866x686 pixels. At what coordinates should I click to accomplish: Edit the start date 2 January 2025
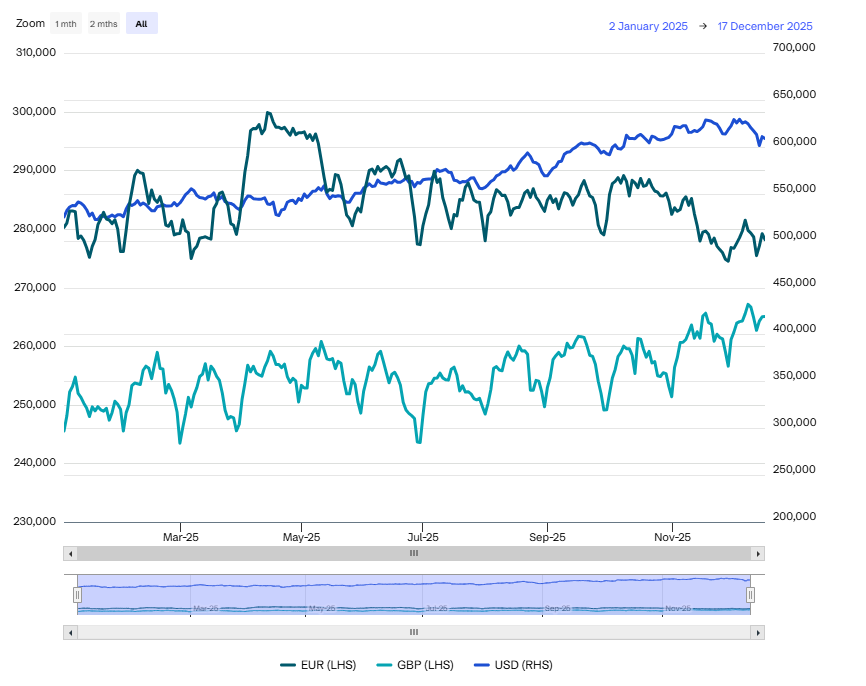(x=648, y=27)
